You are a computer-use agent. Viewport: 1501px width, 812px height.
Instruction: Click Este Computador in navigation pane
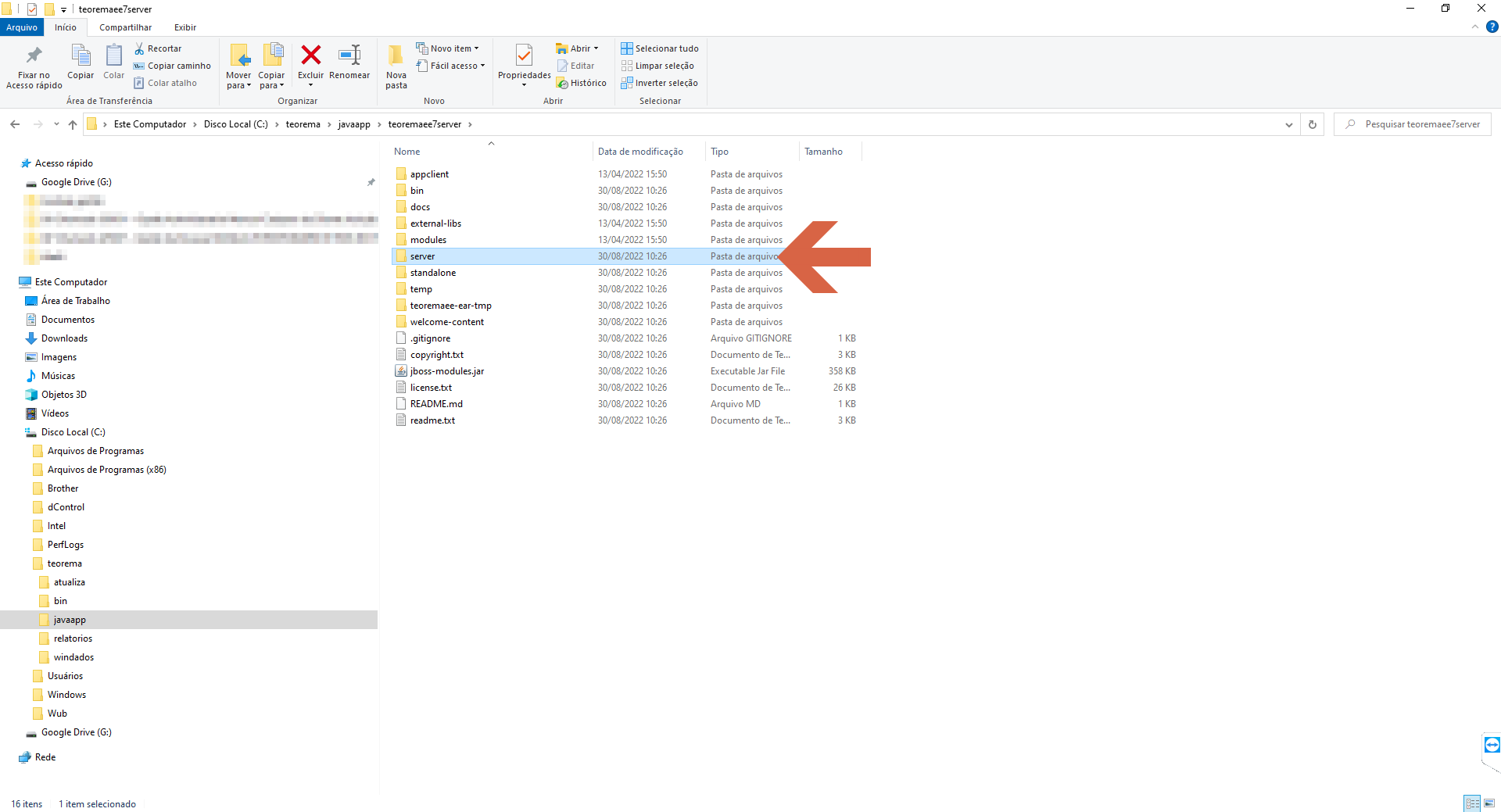[71, 282]
